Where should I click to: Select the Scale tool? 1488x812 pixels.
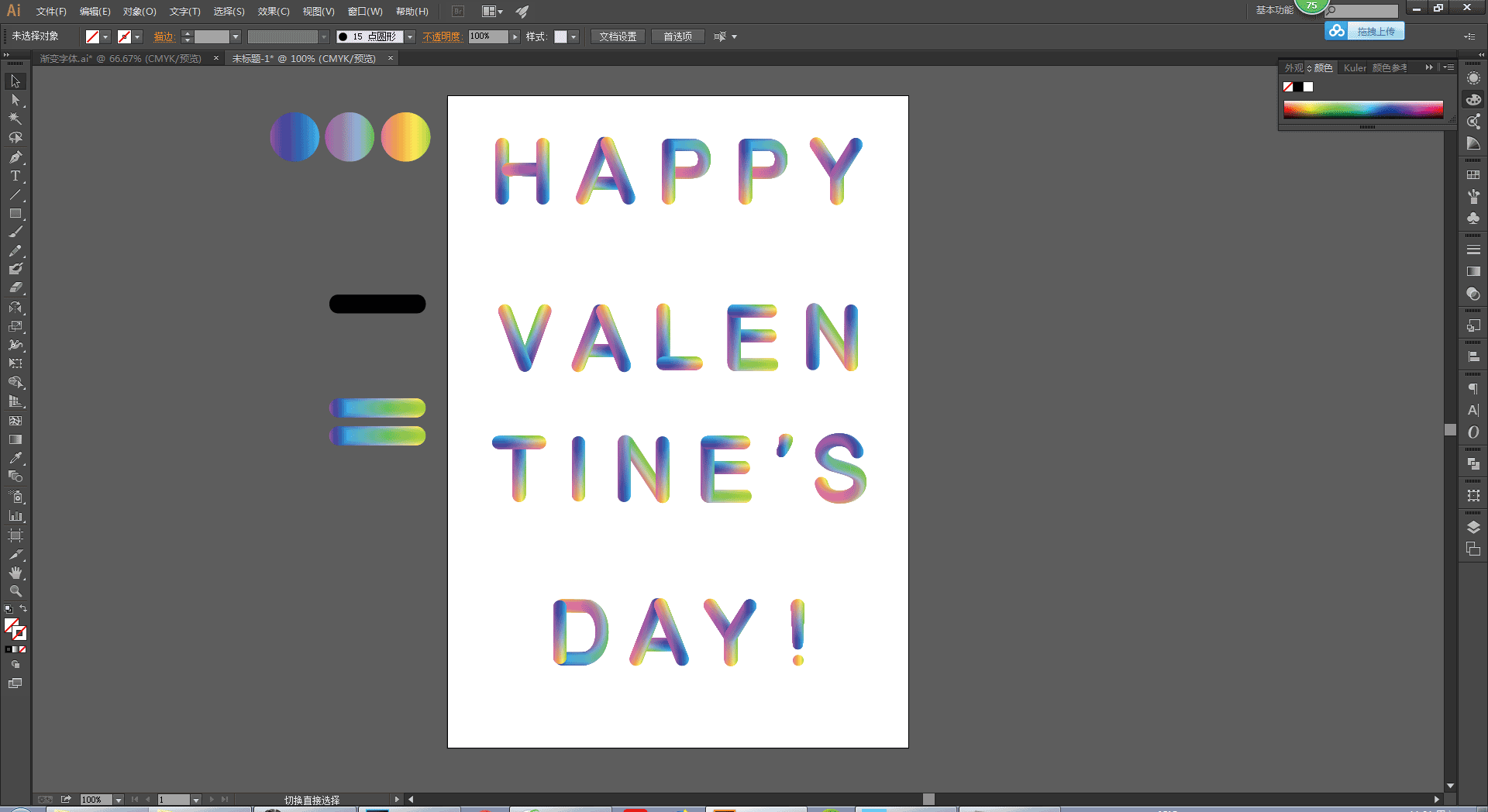click(x=15, y=326)
